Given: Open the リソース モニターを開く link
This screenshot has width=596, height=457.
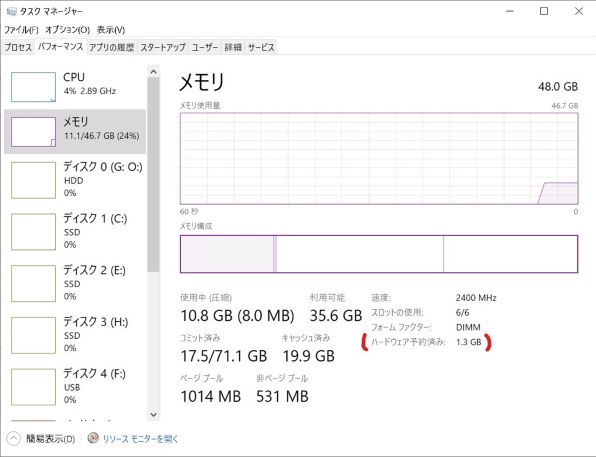Looking at the screenshot, I should [140, 439].
